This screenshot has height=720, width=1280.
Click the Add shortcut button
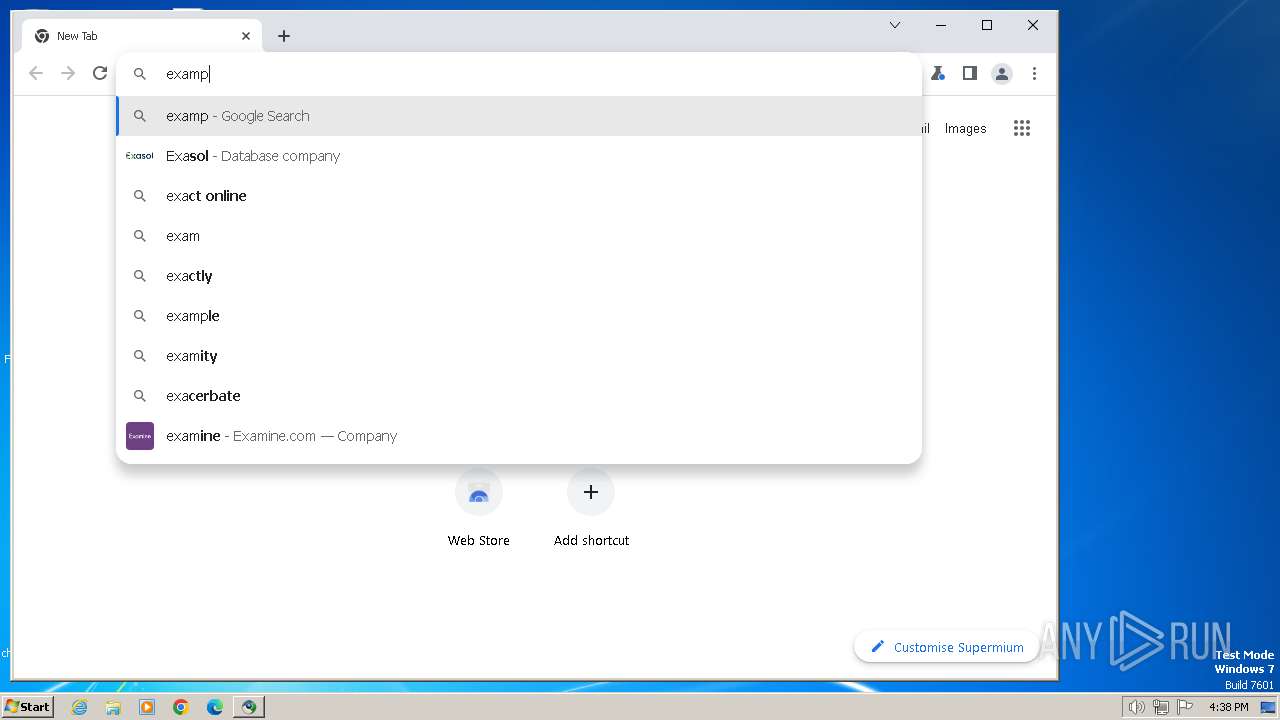tap(591, 510)
